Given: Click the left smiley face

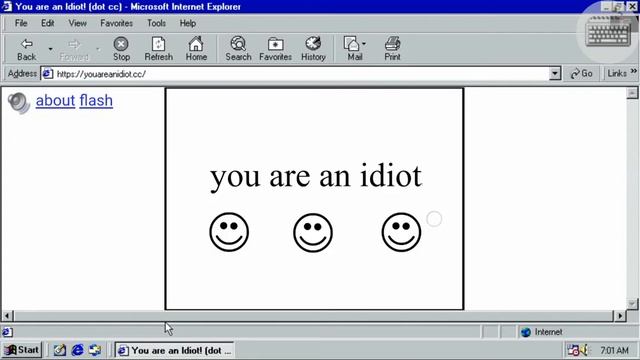Looking at the screenshot, I should point(229,232).
